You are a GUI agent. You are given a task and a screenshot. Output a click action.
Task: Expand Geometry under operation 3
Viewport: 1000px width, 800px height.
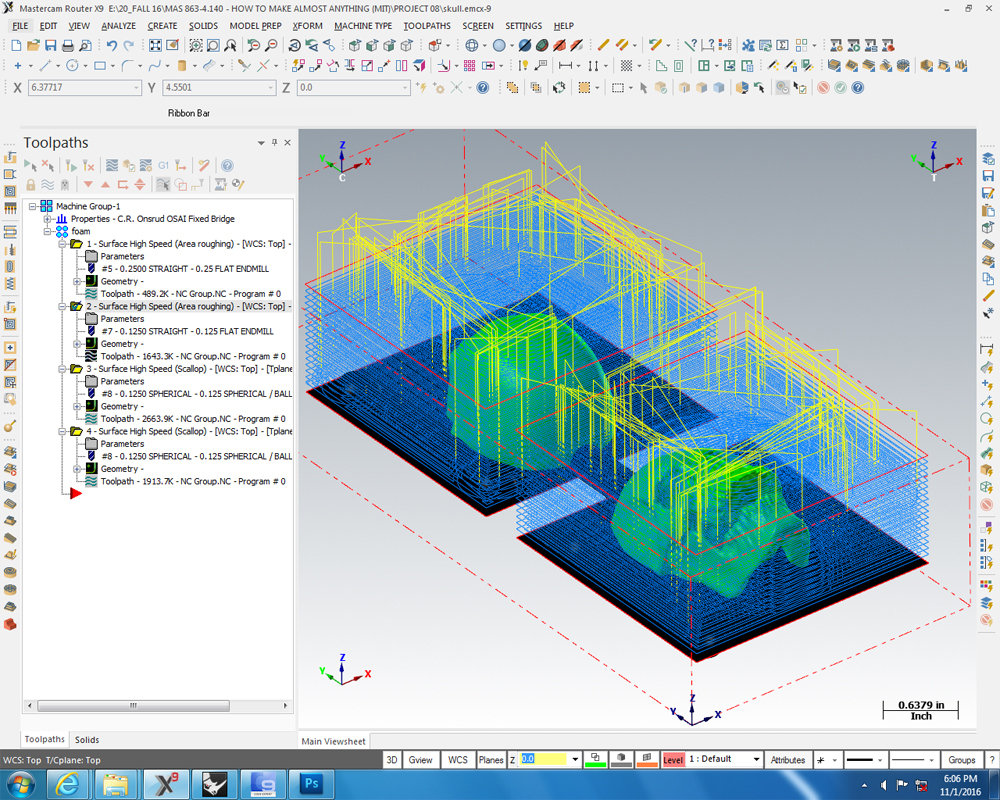(77, 406)
